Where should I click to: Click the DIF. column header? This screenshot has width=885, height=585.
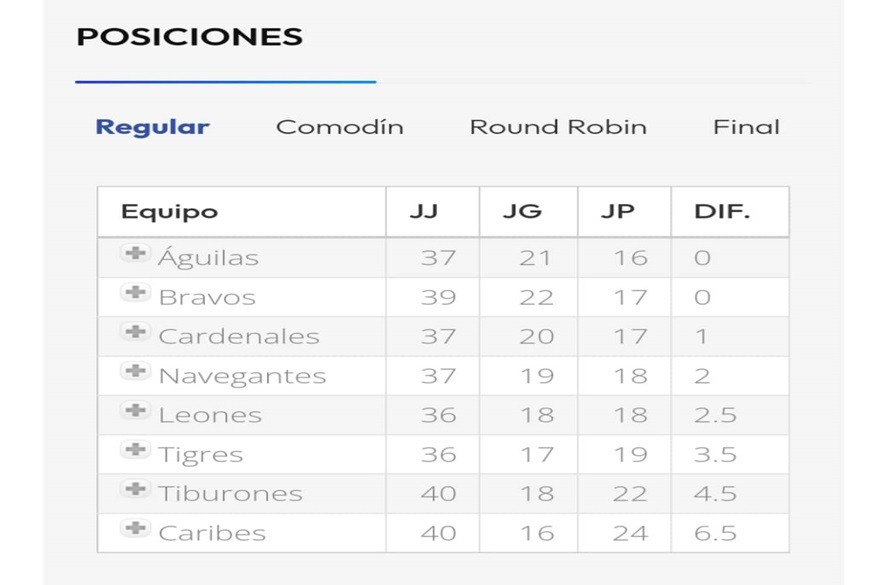pos(722,212)
